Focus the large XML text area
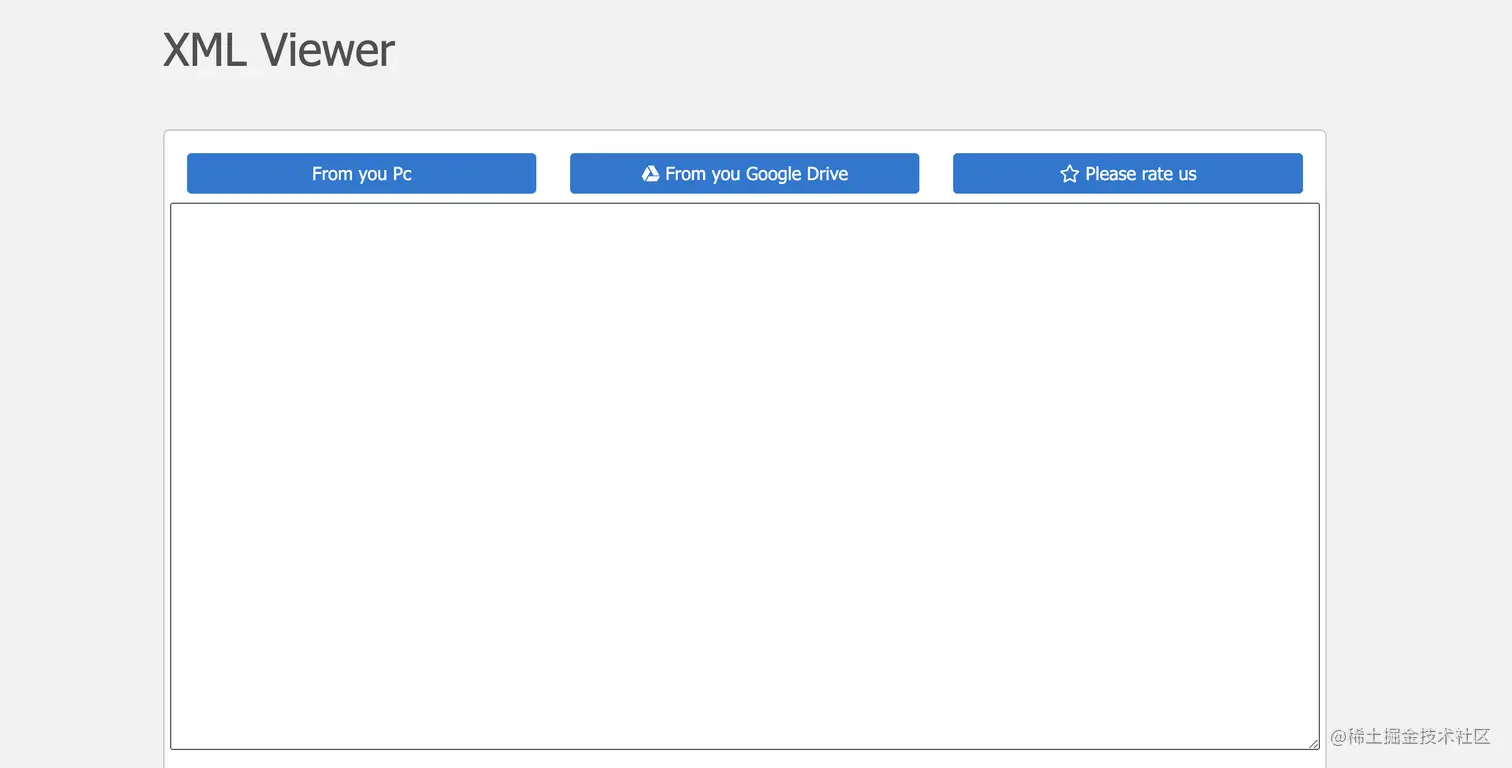1512x768 pixels. pos(744,476)
